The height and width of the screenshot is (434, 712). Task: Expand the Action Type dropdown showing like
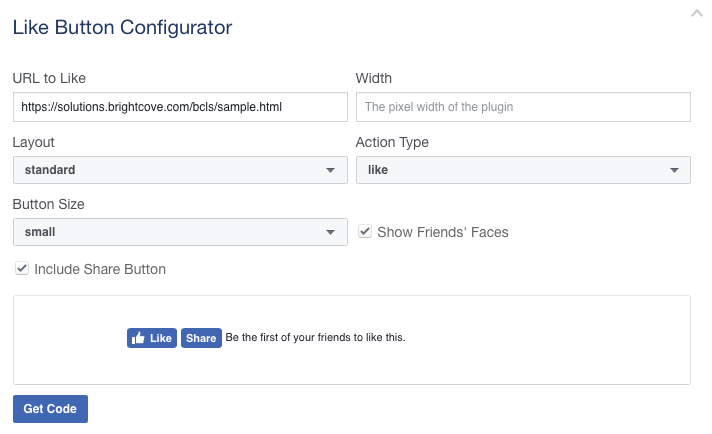(523, 170)
